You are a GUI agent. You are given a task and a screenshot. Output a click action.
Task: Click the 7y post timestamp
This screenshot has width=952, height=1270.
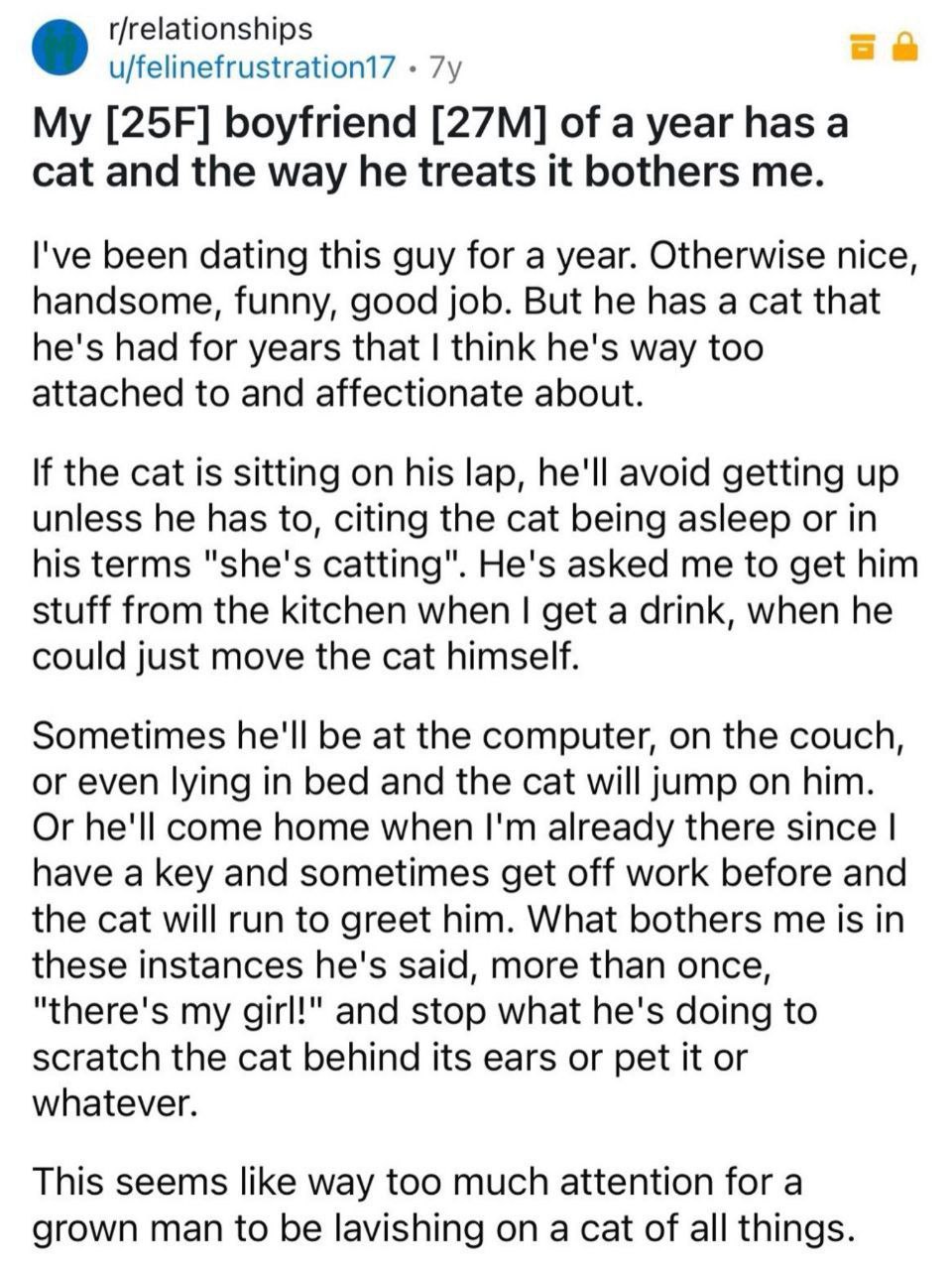tap(442, 67)
